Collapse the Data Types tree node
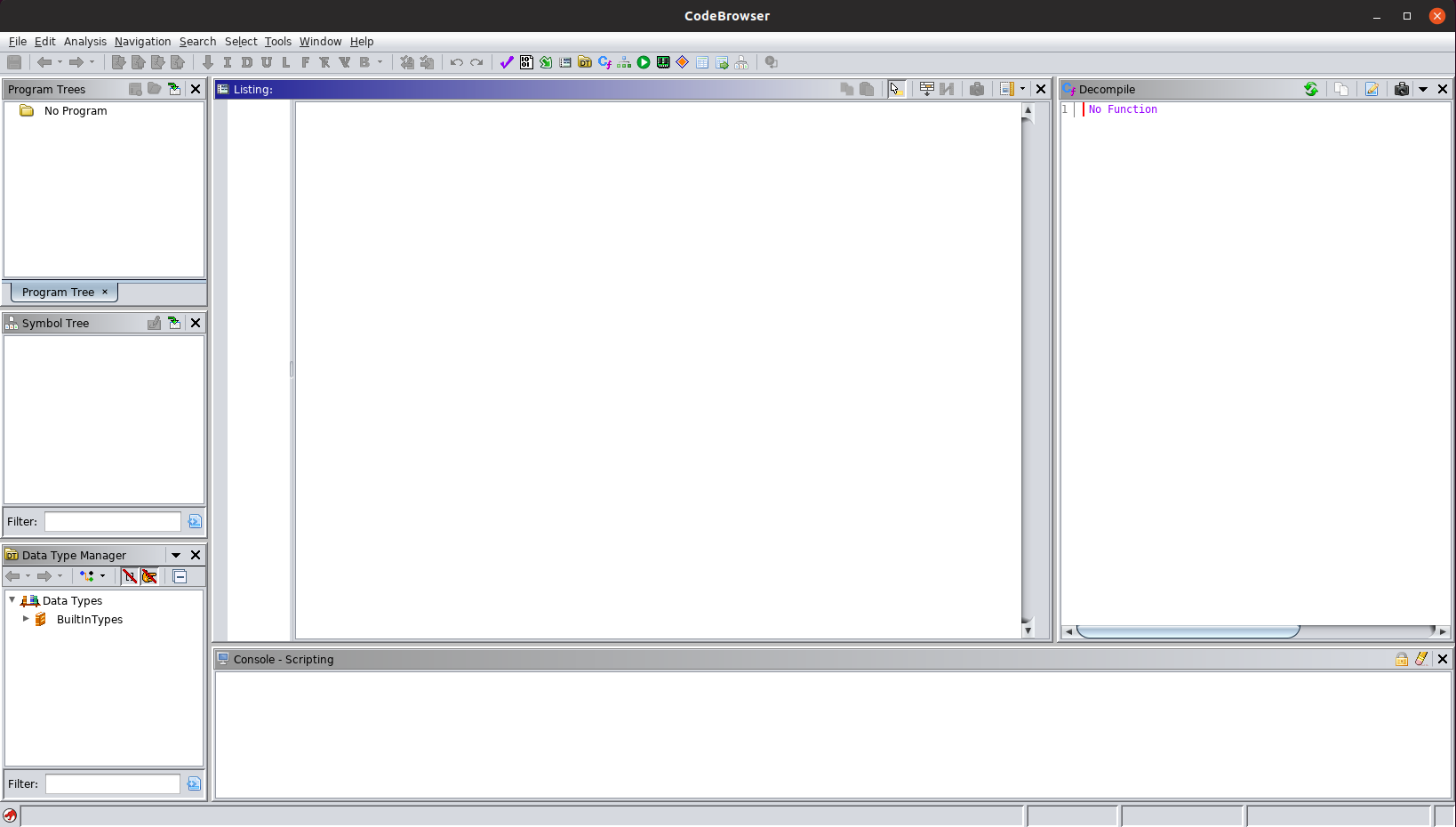1456x827 pixels. point(12,600)
